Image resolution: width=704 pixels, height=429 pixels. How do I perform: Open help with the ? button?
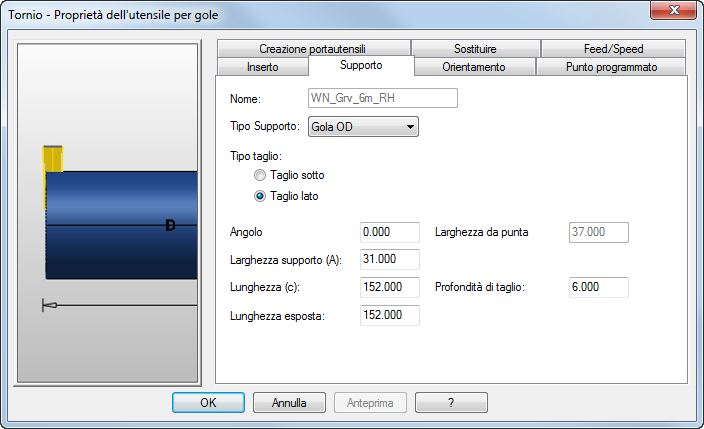[451, 402]
